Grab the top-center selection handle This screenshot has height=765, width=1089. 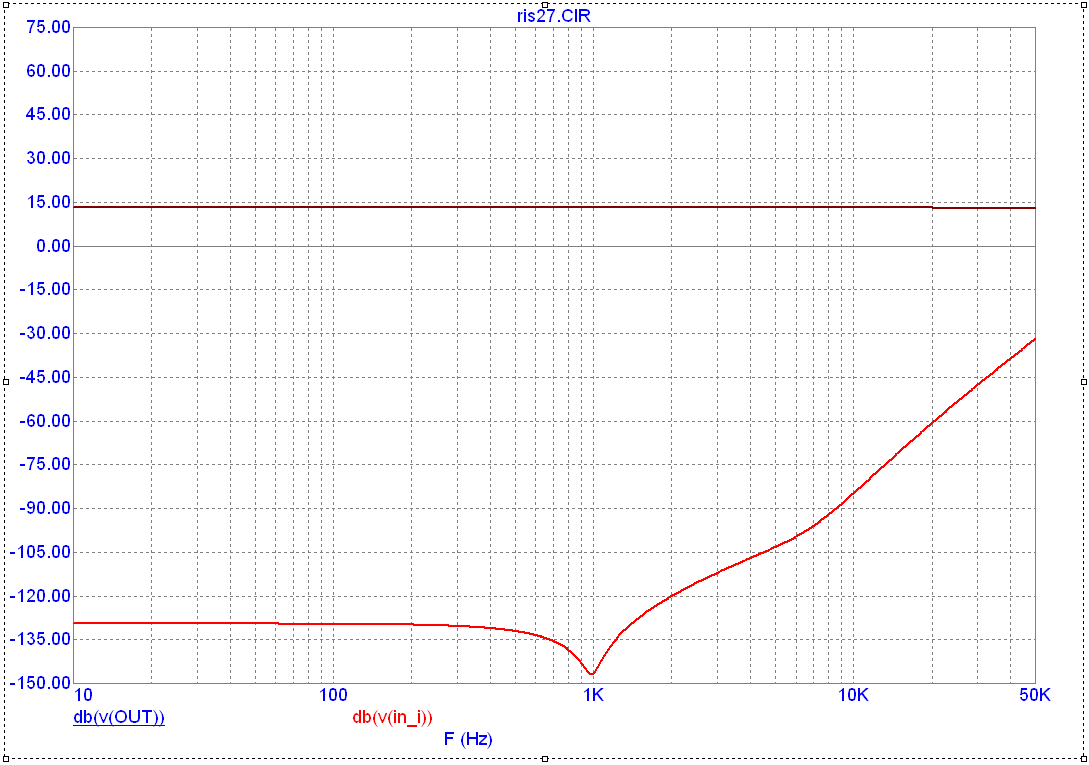[x=545, y=5]
